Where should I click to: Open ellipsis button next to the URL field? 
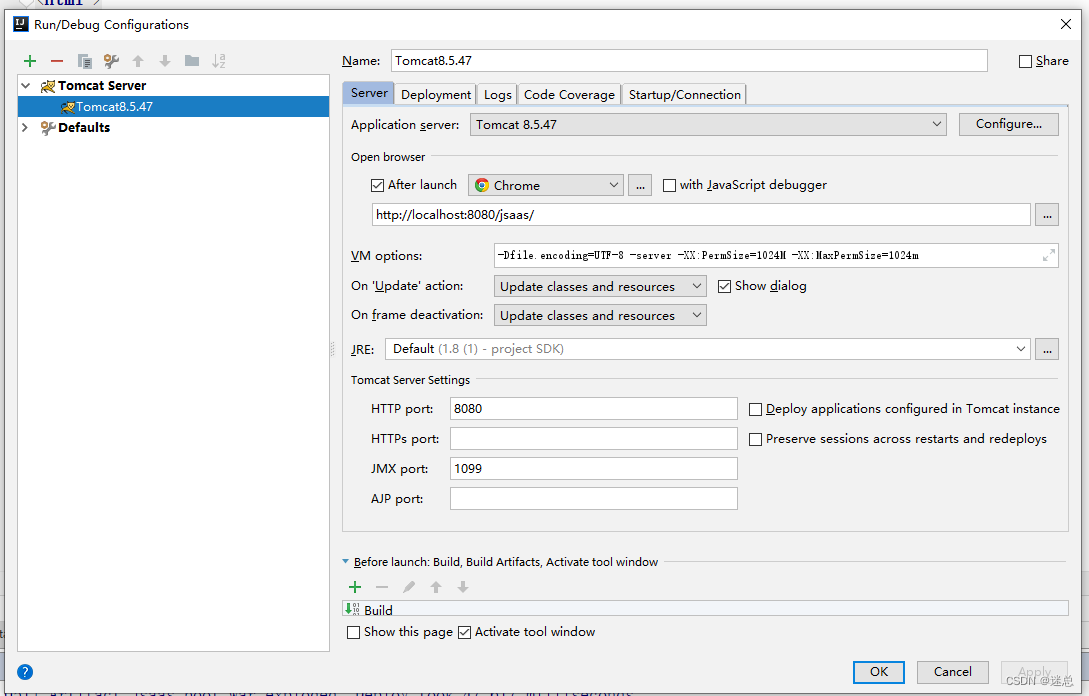(1047, 215)
